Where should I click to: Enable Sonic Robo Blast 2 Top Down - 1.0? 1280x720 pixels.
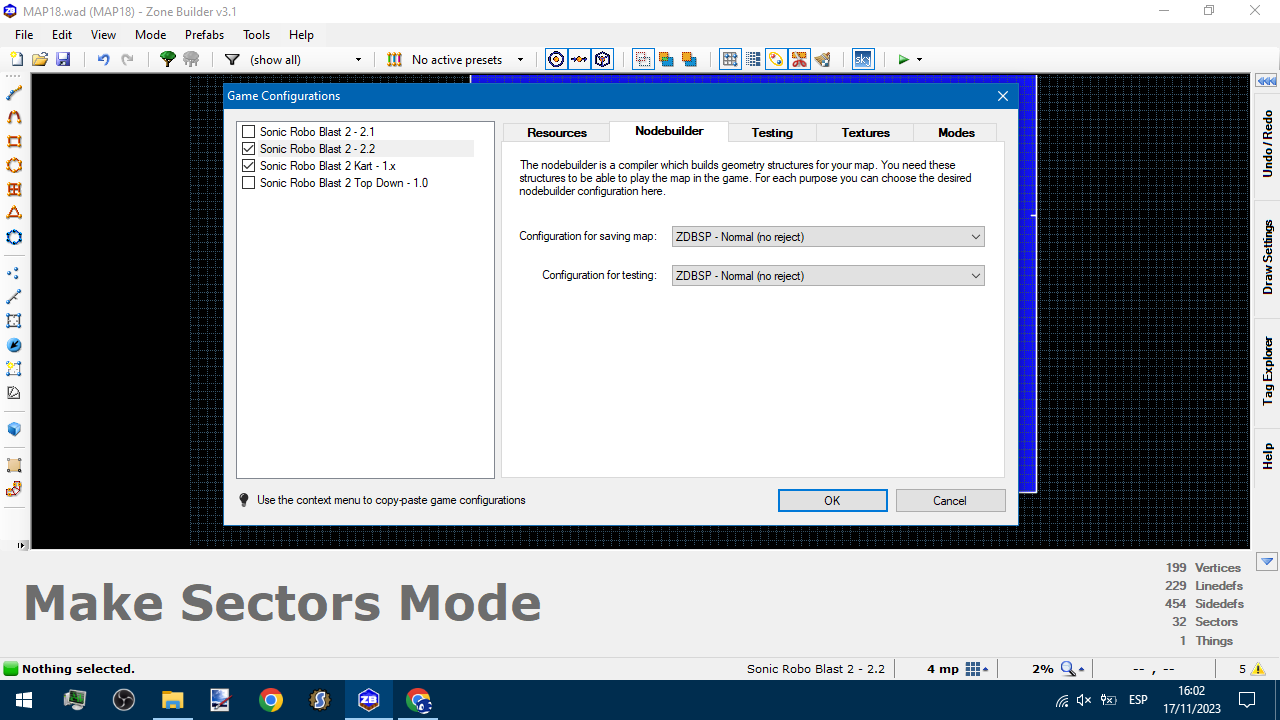pyautogui.click(x=249, y=183)
